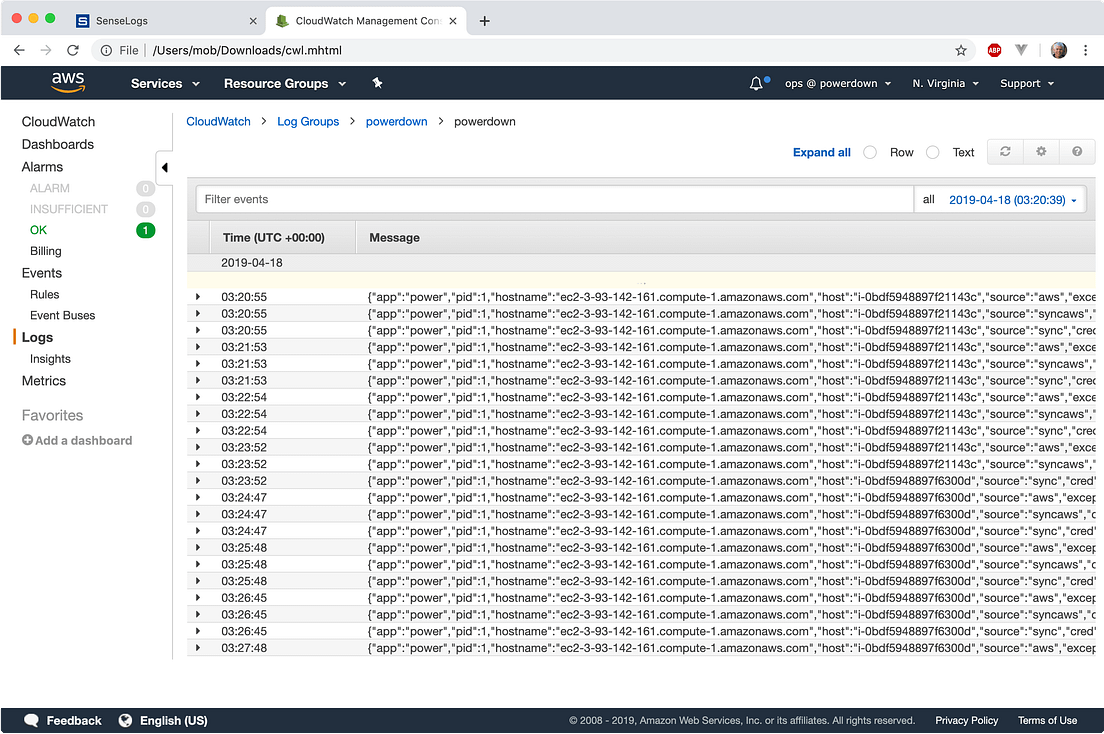1104x734 pixels.
Task: Open the Privacy Policy link
Action: pos(966,720)
